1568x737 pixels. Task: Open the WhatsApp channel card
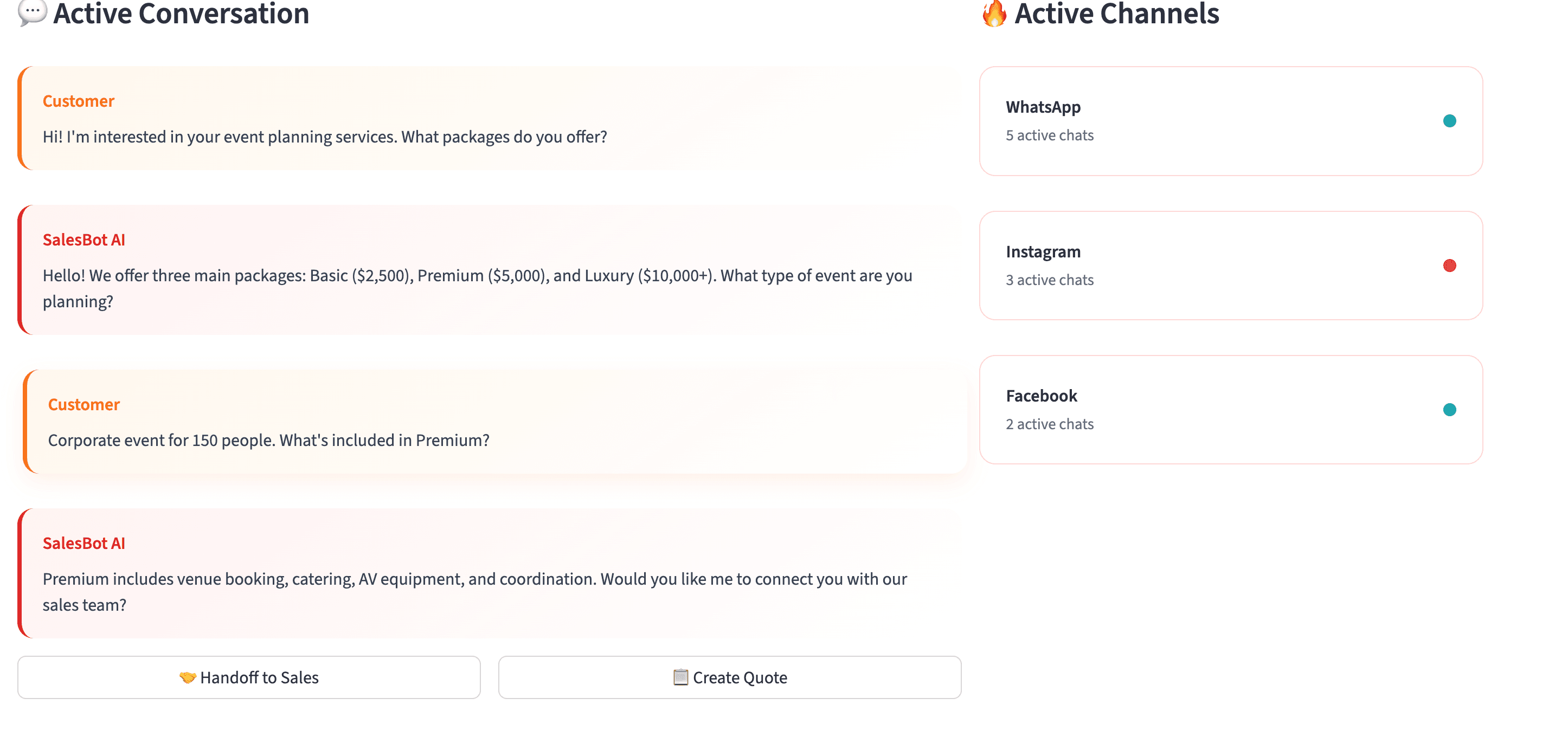(1230, 121)
